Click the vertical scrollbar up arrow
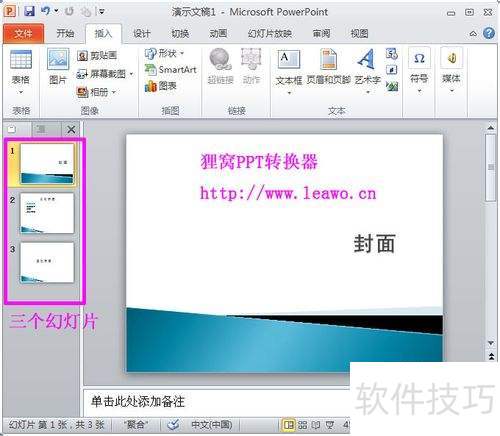The image size is (500, 436). (491, 128)
